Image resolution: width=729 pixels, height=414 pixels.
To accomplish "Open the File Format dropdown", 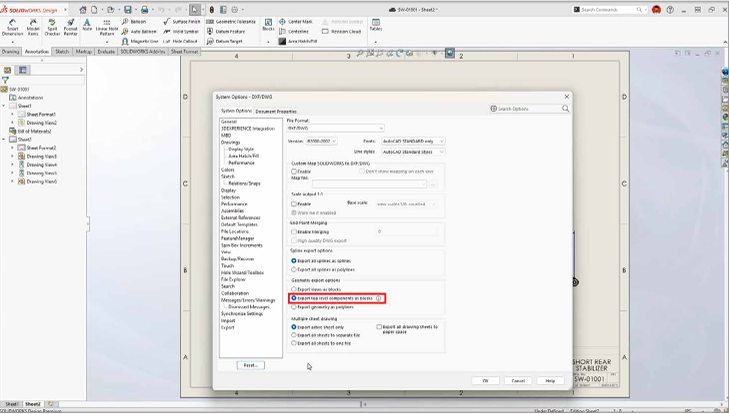I will [x=335, y=128].
